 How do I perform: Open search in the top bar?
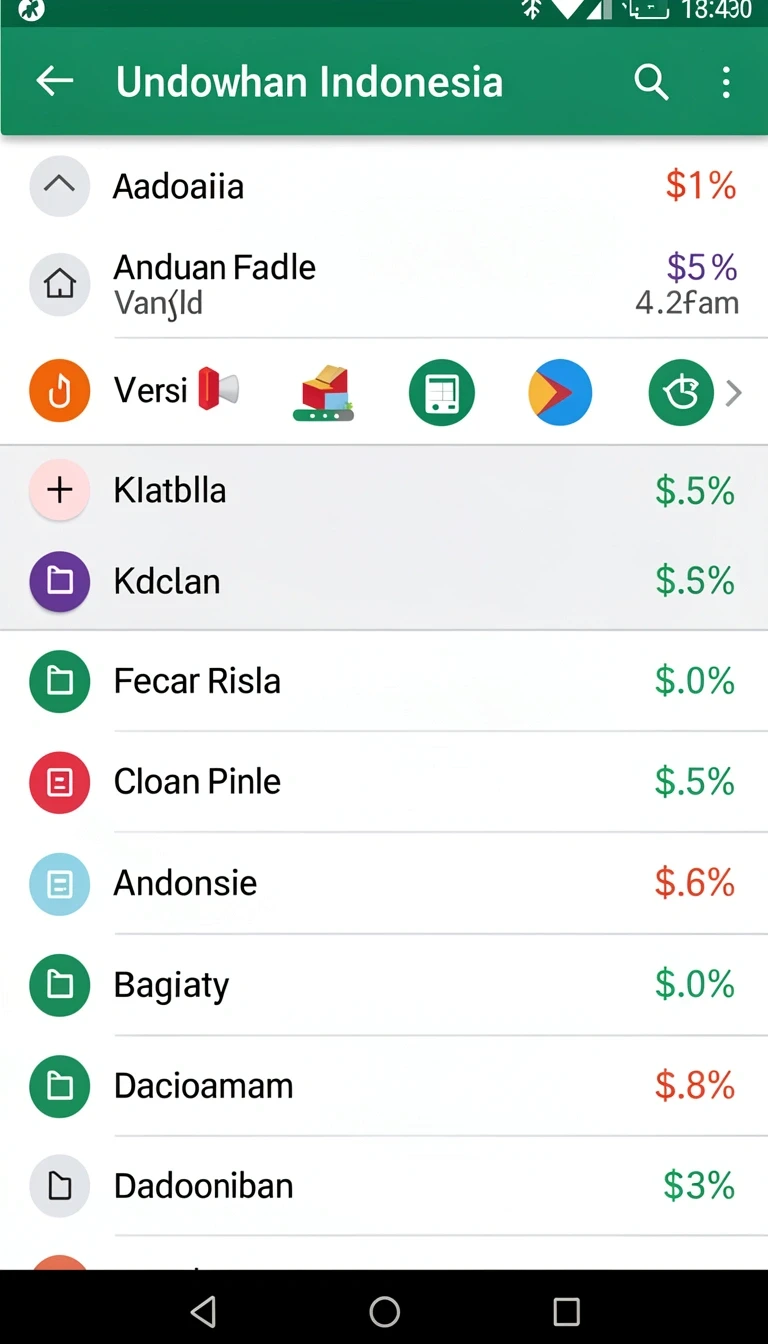pyautogui.click(x=651, y=82)
